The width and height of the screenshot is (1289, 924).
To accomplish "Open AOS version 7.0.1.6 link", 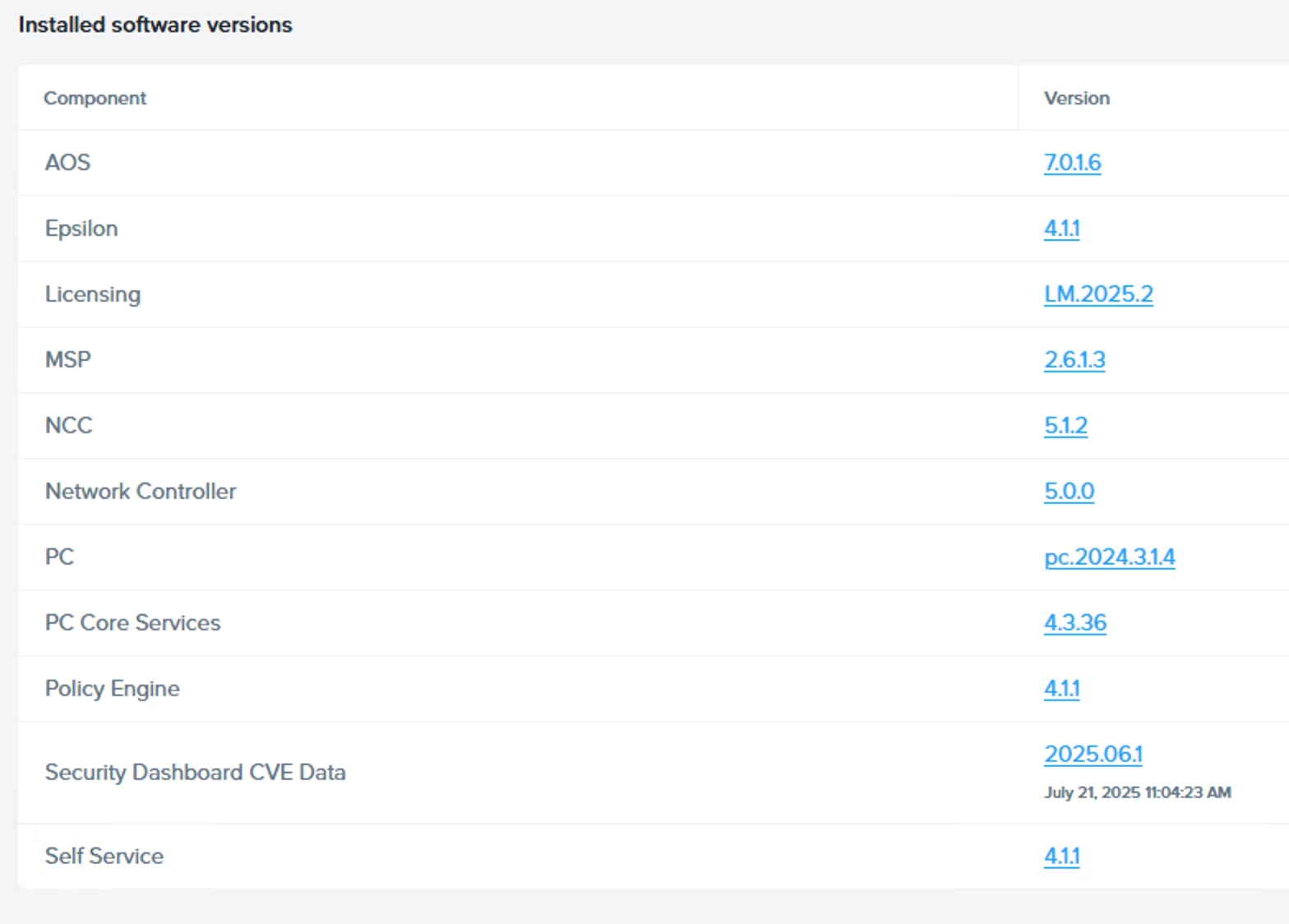I will pos(1072,163).
